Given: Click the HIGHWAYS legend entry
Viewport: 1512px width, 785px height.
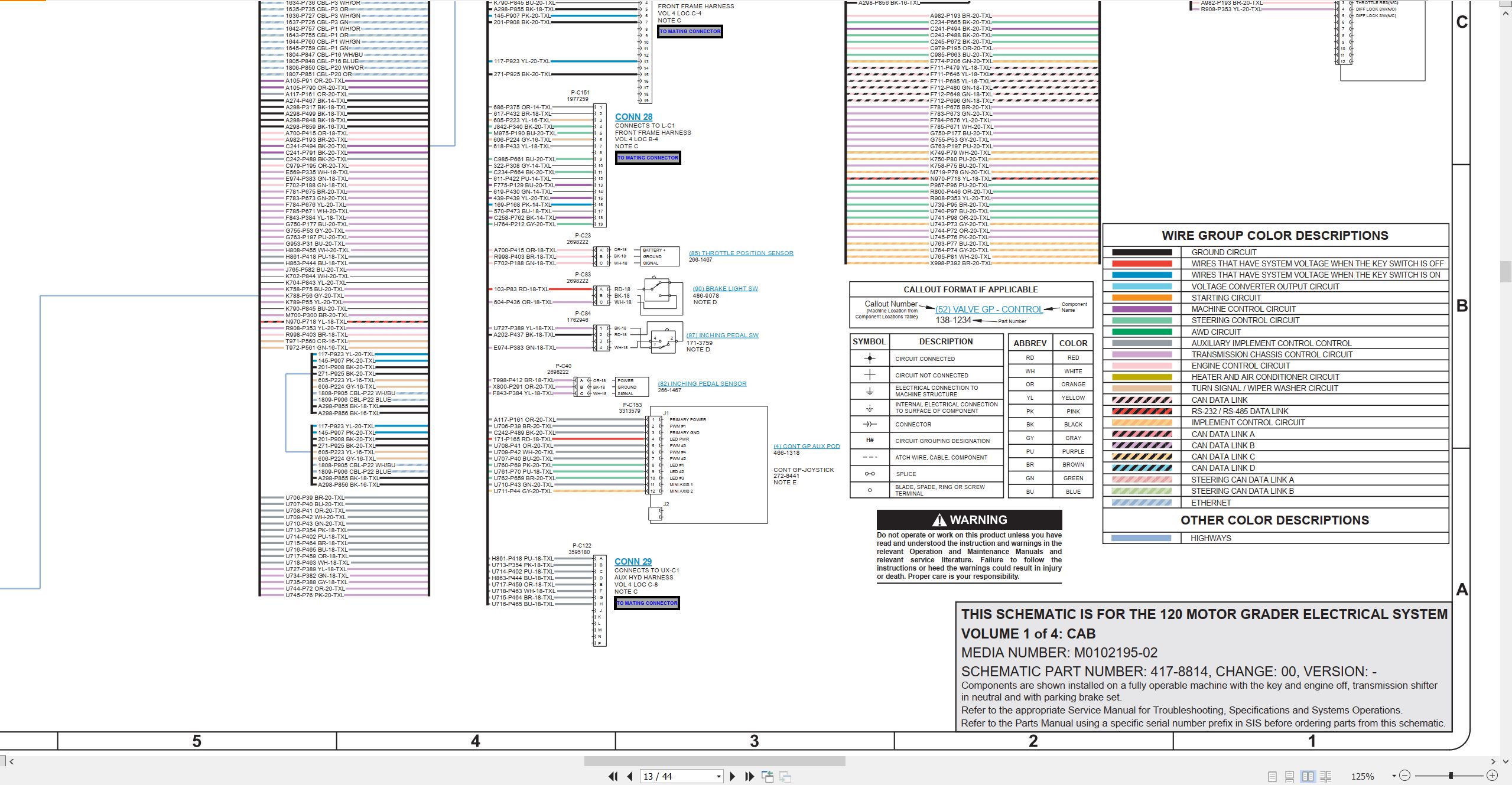Looking at the screenshot, I should click(1211, 538).
